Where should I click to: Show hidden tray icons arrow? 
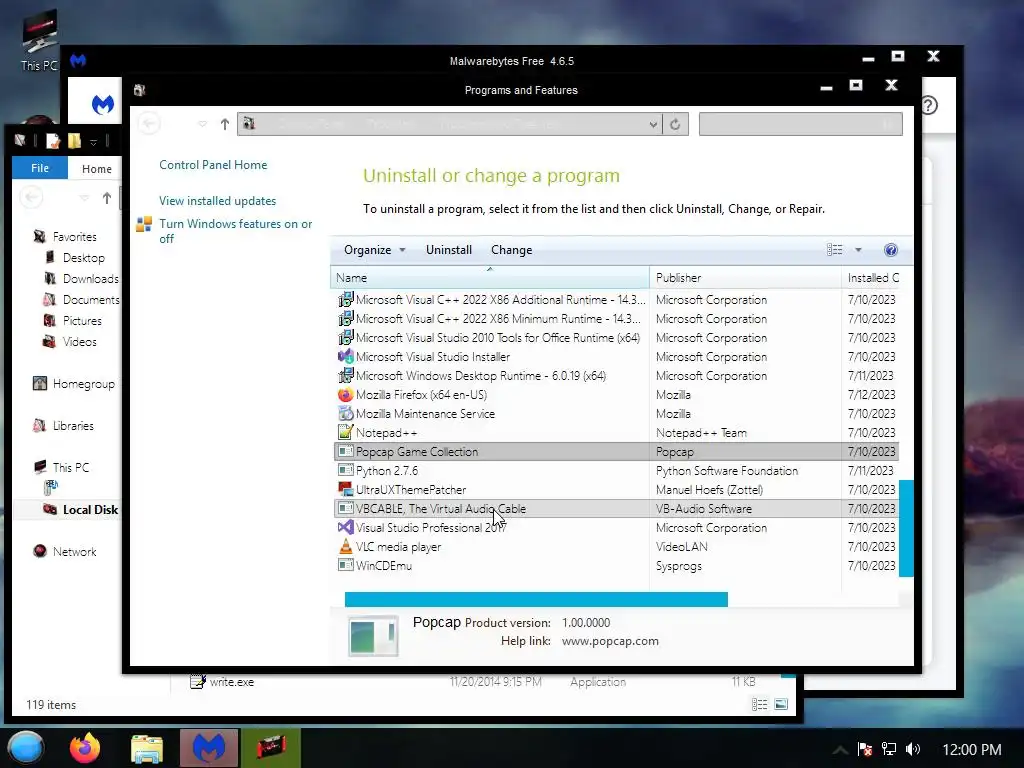point(840,749)
